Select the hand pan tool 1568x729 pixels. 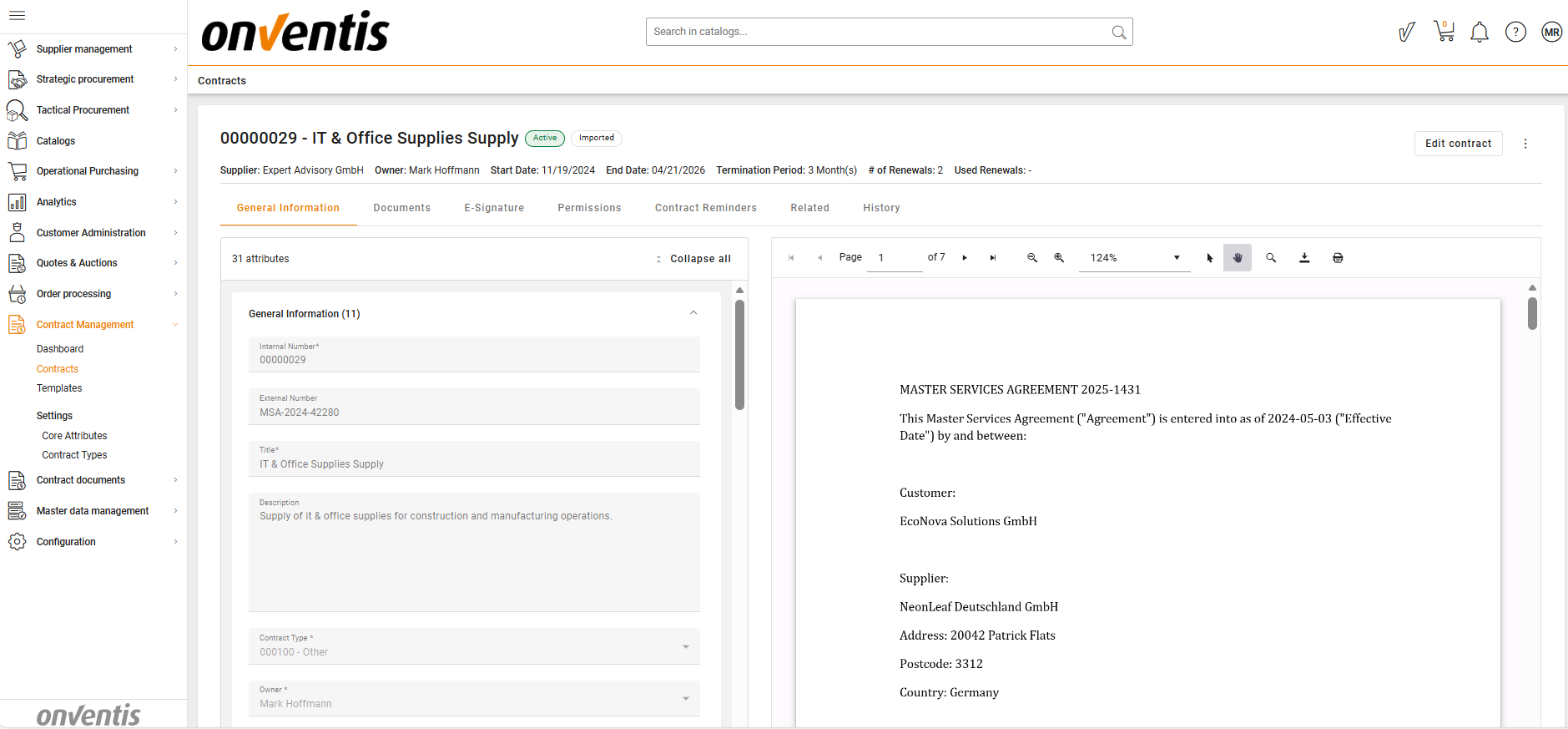(1238, 258)
